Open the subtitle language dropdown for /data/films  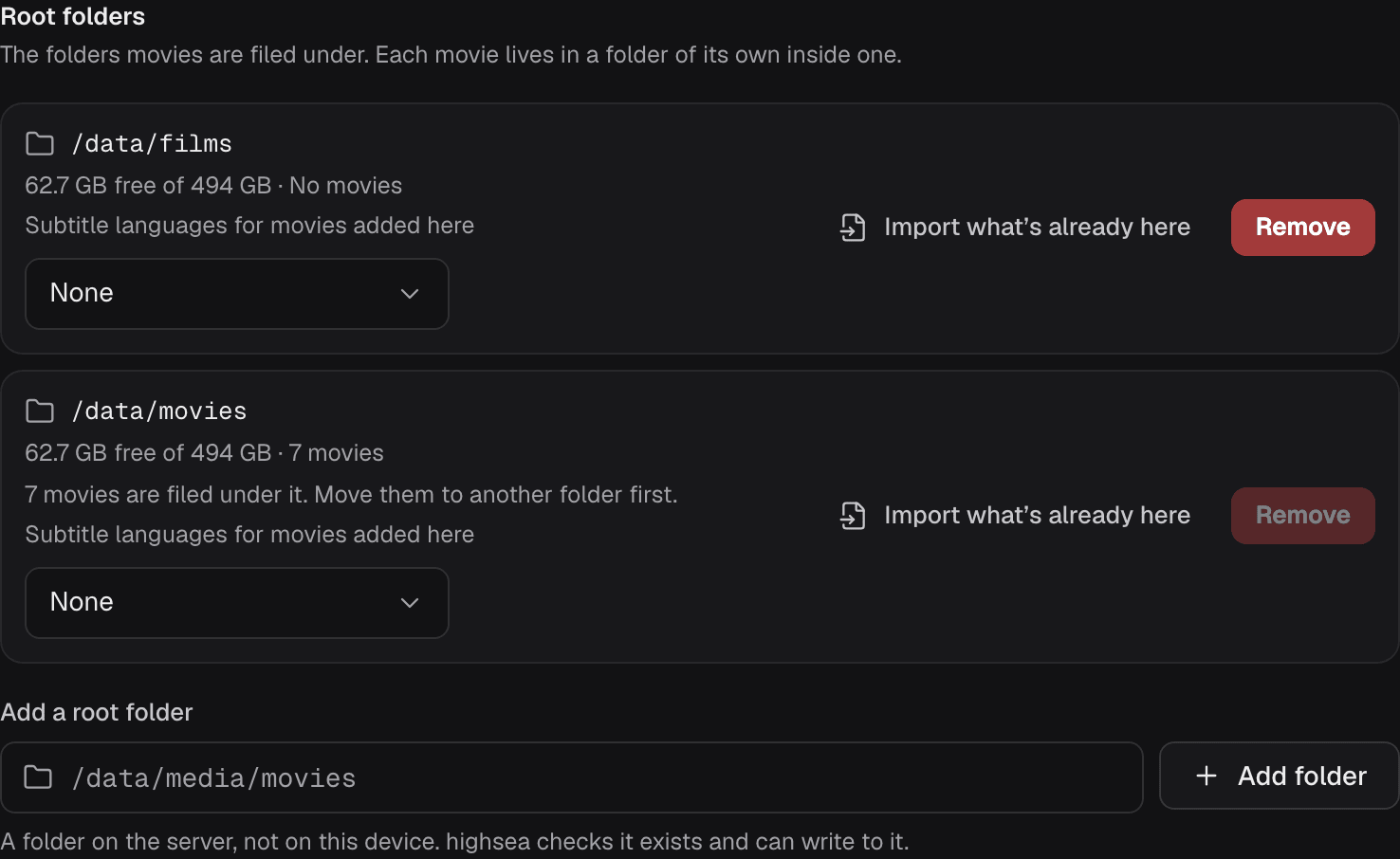pyautogui.click(x=237, y=294)
